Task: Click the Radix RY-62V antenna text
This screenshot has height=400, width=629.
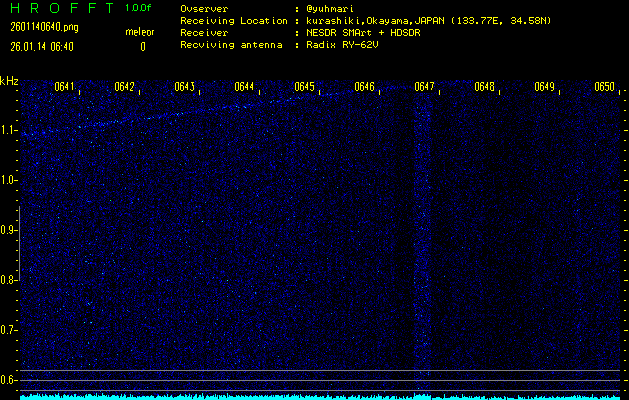Action: click(342, 45)
